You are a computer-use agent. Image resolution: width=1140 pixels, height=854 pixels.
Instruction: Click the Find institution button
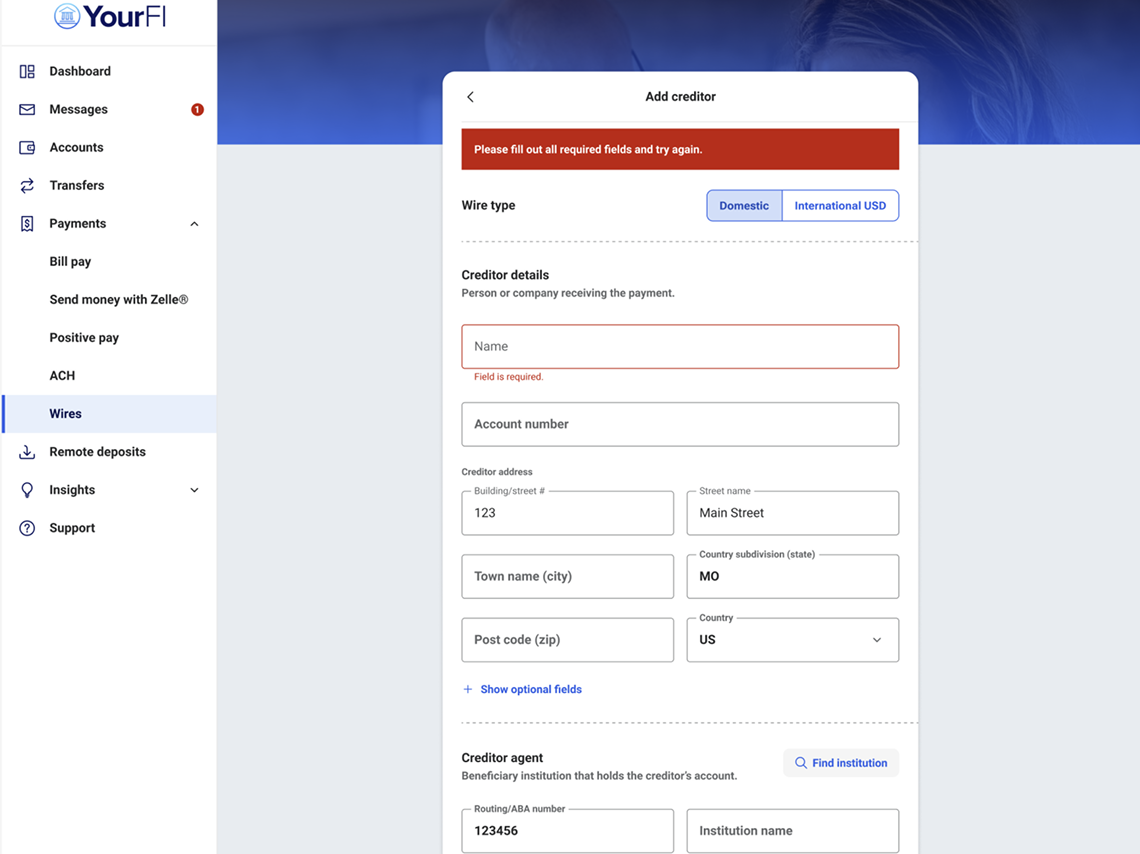click(x=840, y=762)
